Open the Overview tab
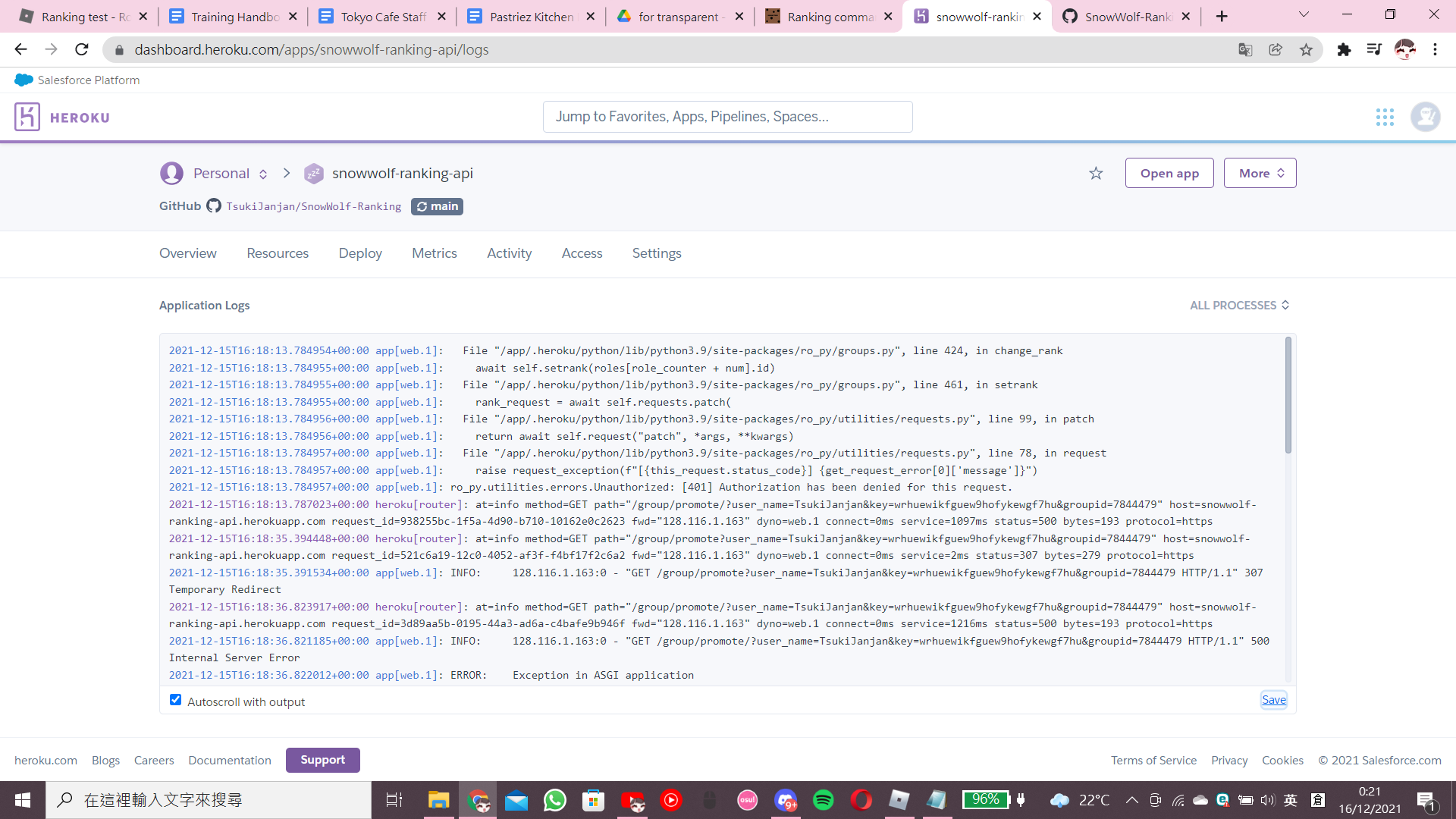This screenshot has height=819, width=1456. pos(187,253)
